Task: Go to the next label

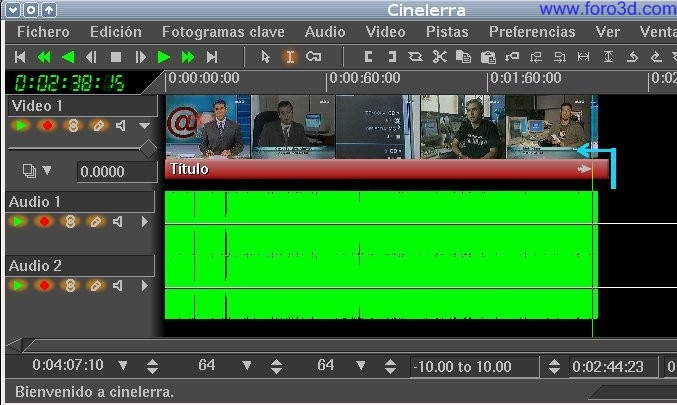Action: 560,57
